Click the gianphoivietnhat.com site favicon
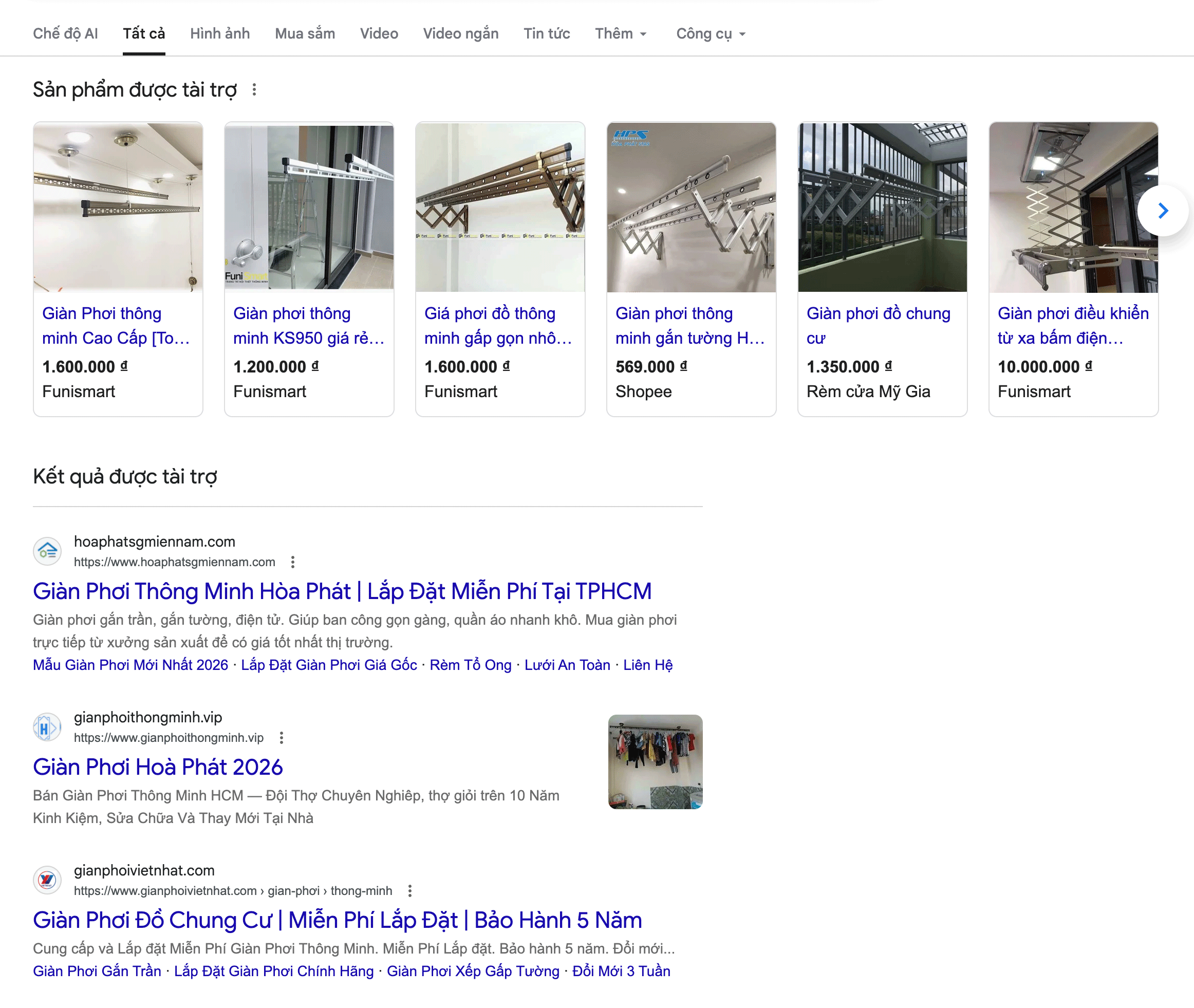The width and height of the screenshot is (1194, 1008). [47, 881]
